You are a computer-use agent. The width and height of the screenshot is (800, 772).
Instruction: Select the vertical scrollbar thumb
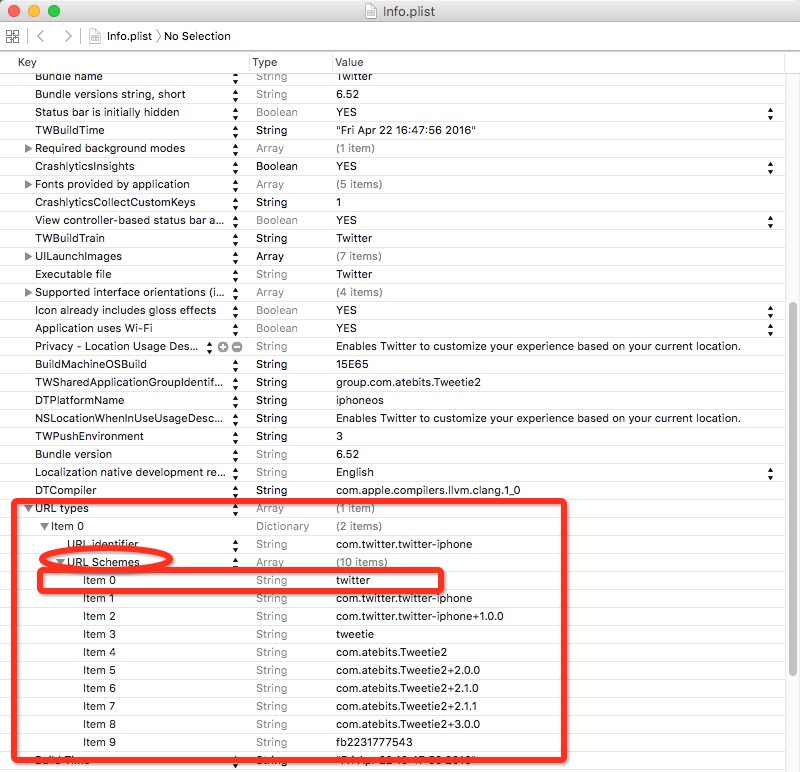pos(792,489)
